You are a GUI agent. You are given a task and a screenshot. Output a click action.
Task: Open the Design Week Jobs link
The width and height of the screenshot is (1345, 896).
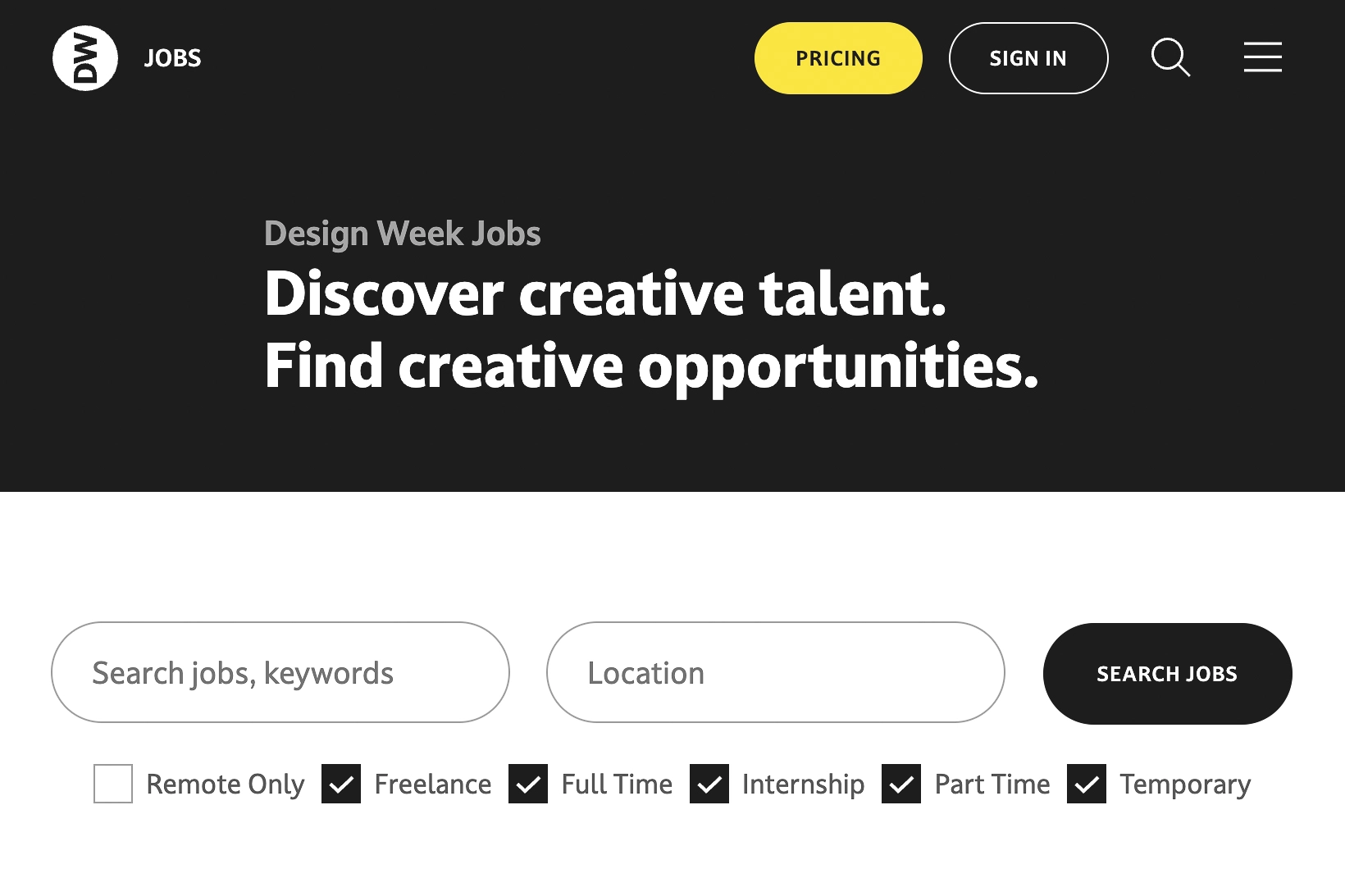[402, 233]
